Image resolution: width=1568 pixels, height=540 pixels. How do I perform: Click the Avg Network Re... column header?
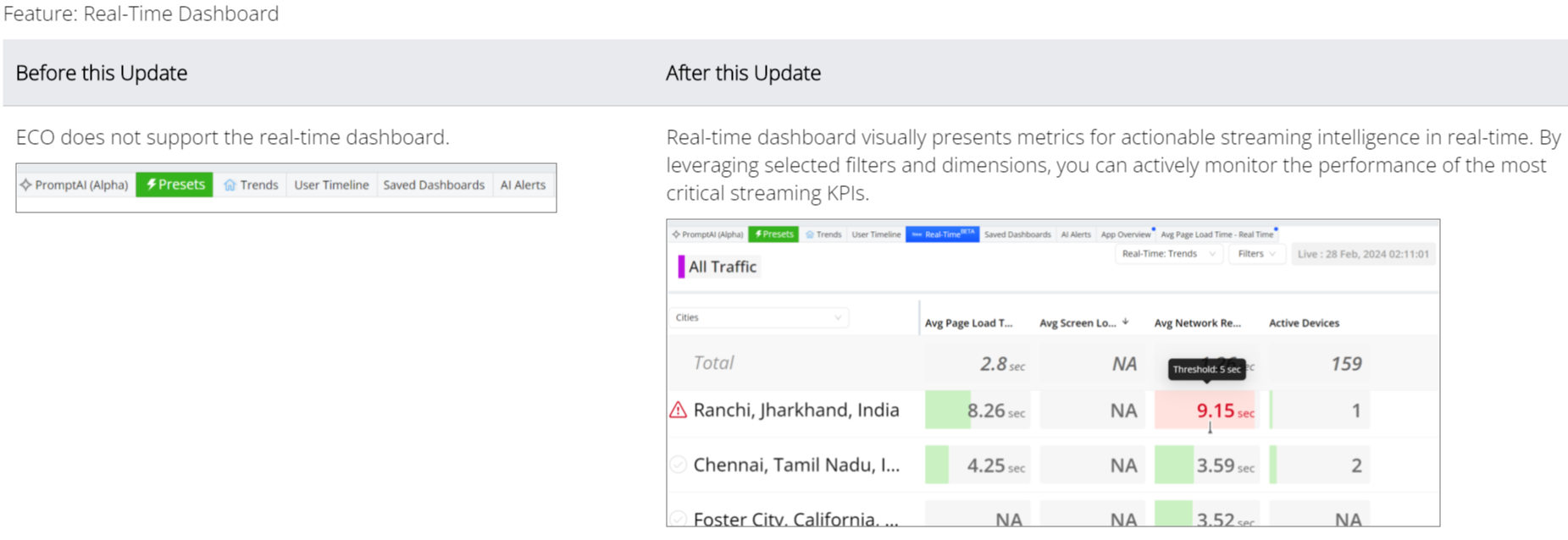(1197, 323)
